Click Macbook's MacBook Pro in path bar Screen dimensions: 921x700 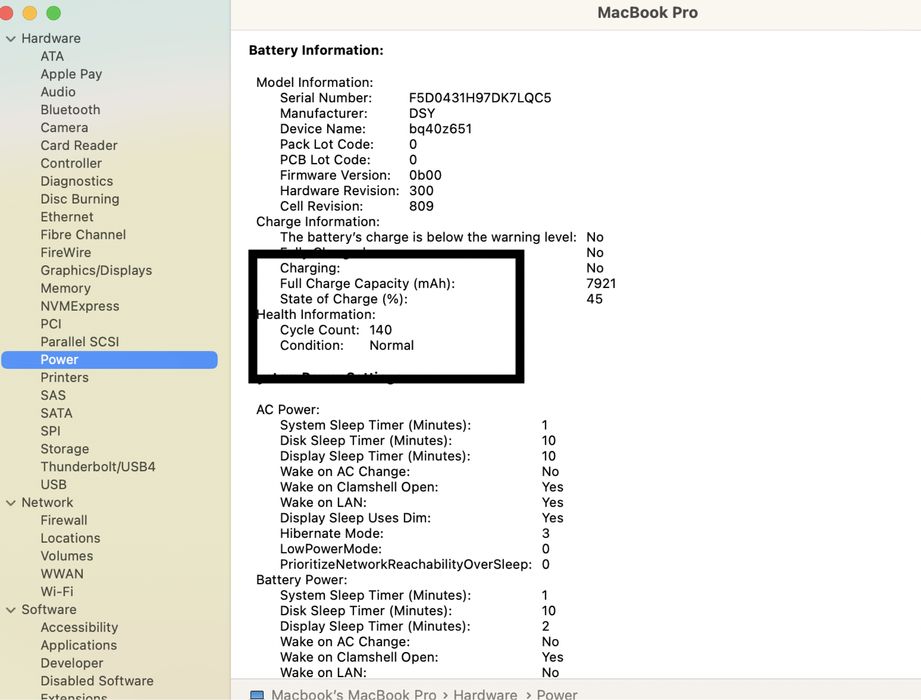pos(354,694)
